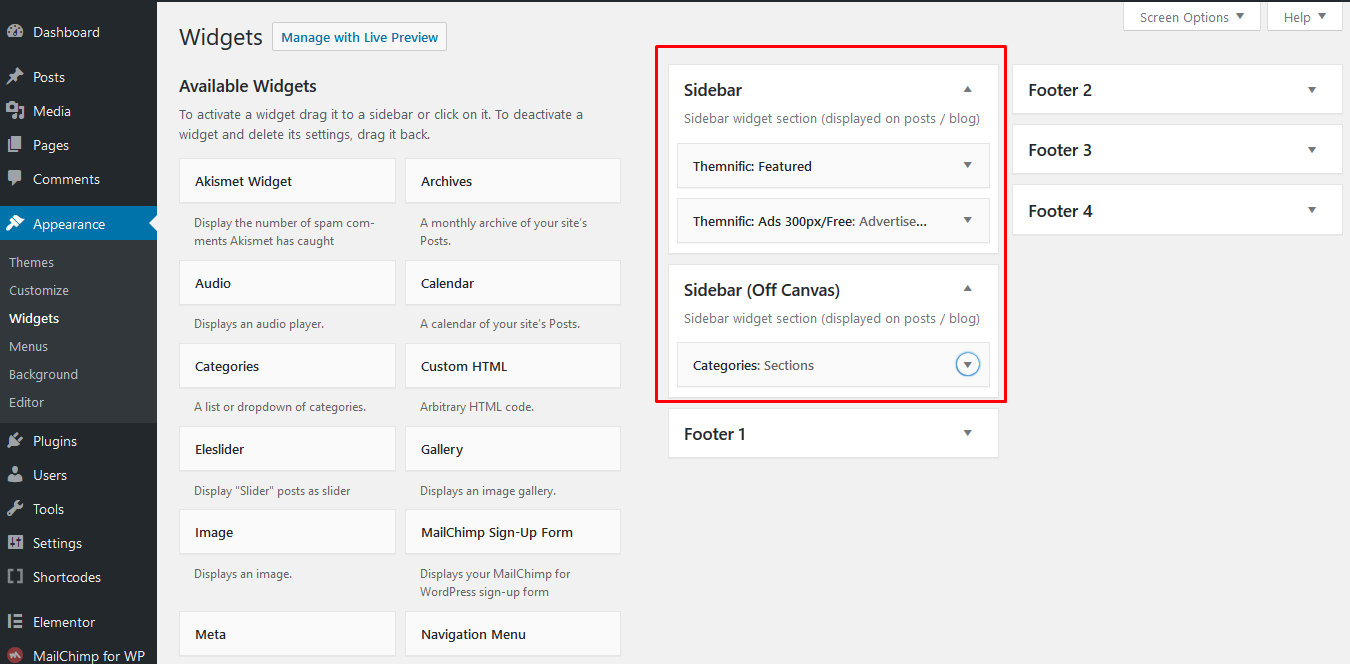Viewport: 1350px width, 664px height.
Task: Click the Dashboard gauge icon
Action: point(15,32)
